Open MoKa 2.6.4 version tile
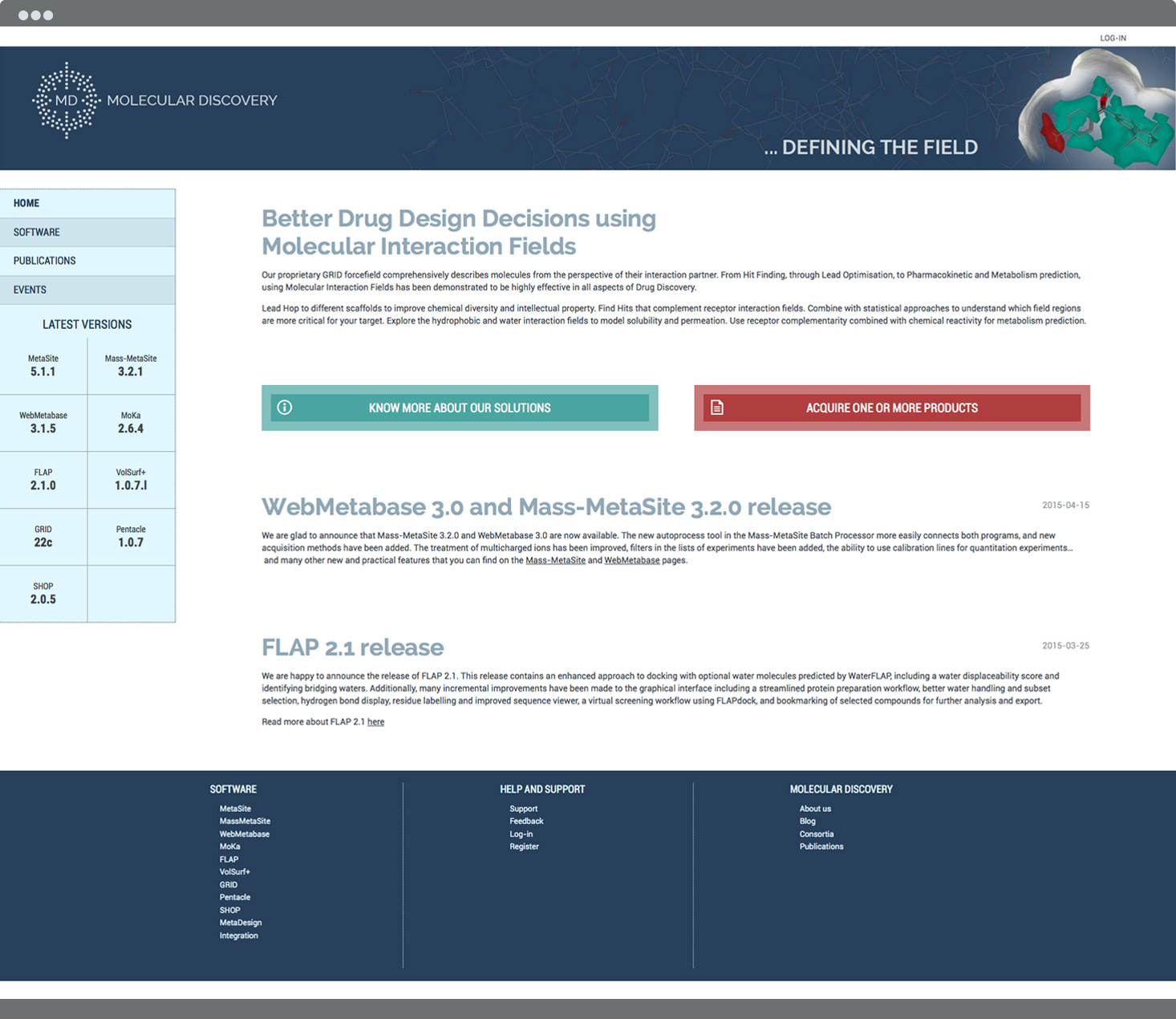 pos(131,423)
